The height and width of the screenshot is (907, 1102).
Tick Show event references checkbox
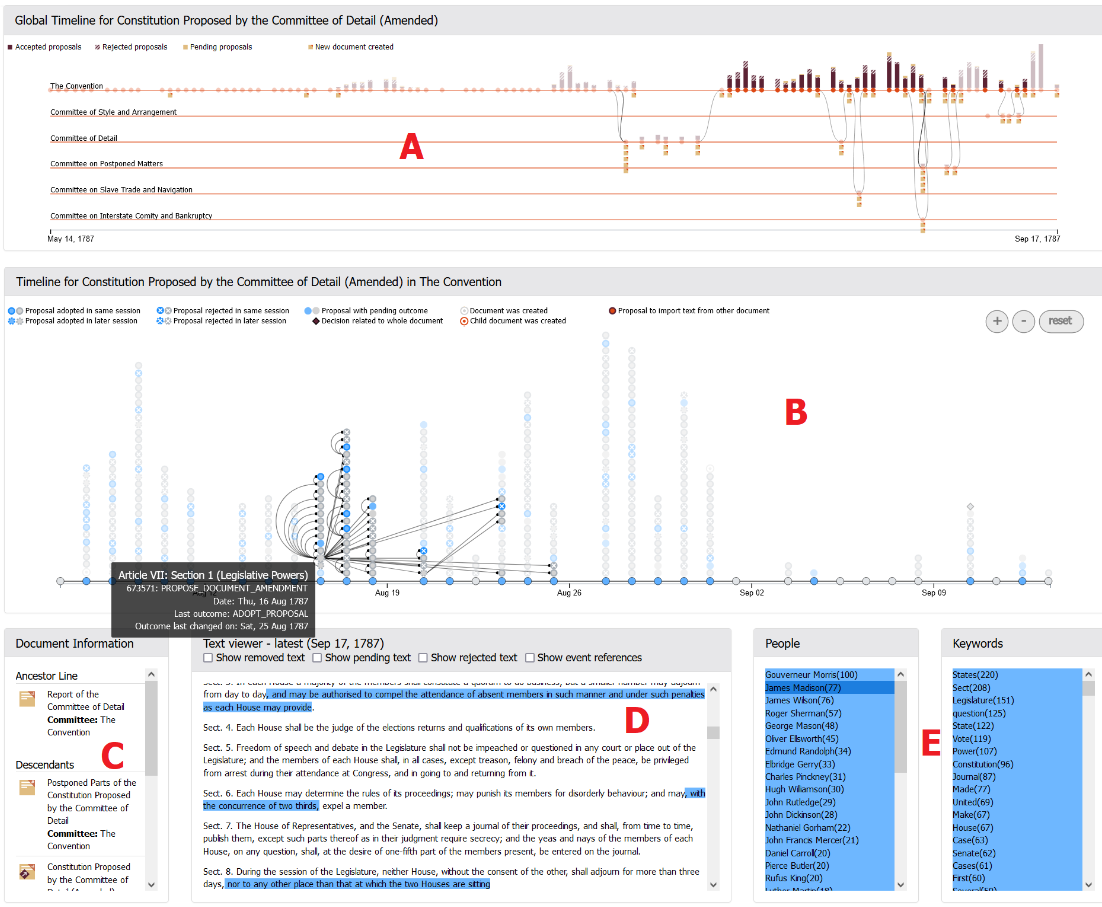(x=530, y=658)
